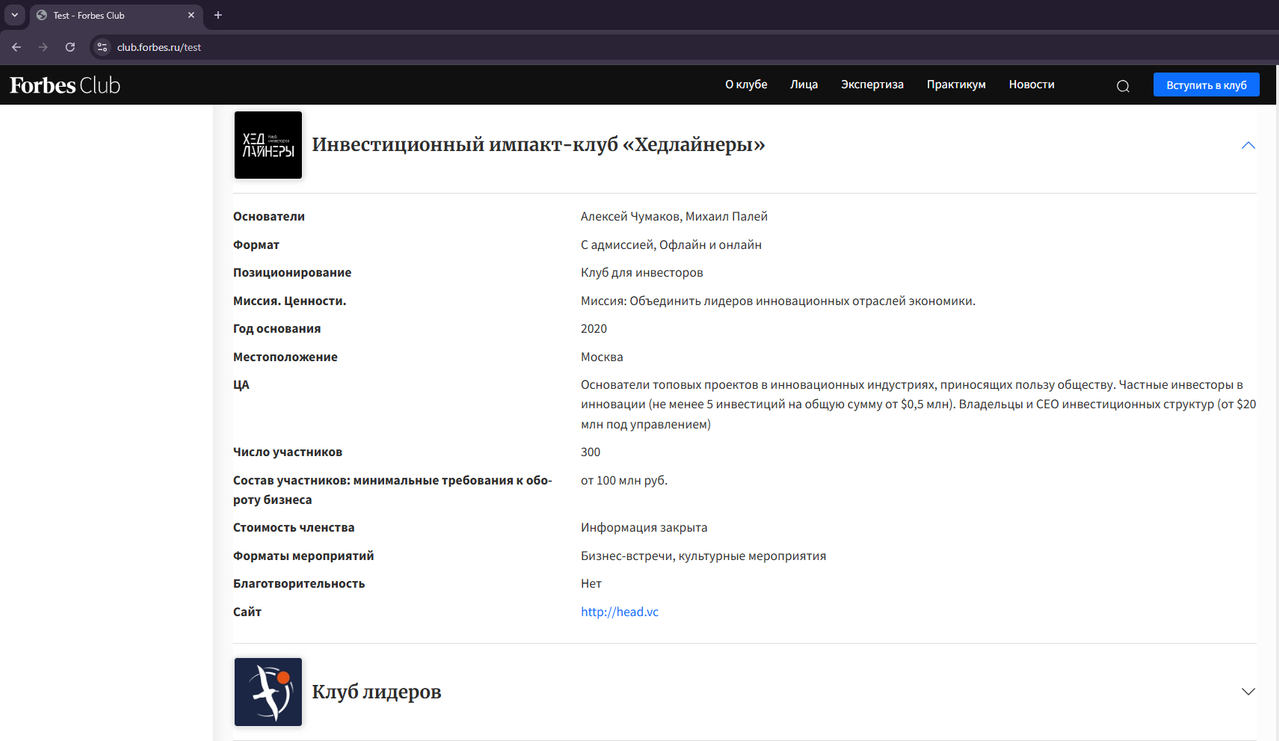The height and width of the screenshot is (741, 1279).
Task: Click the Клуб лидеров logo thumbnail
Action: point(268,692)
